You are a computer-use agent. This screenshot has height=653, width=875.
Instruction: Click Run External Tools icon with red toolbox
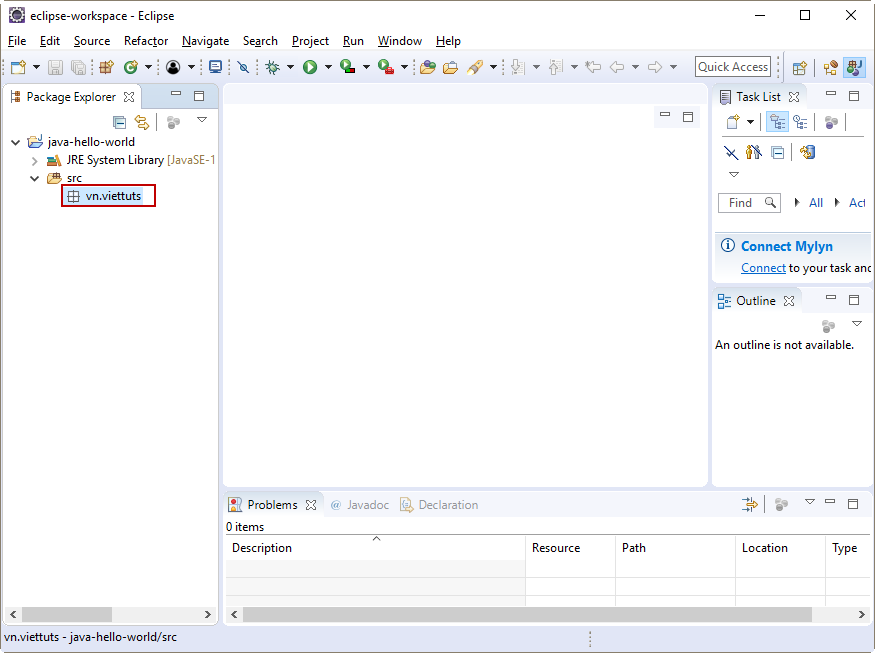point(386,68)
